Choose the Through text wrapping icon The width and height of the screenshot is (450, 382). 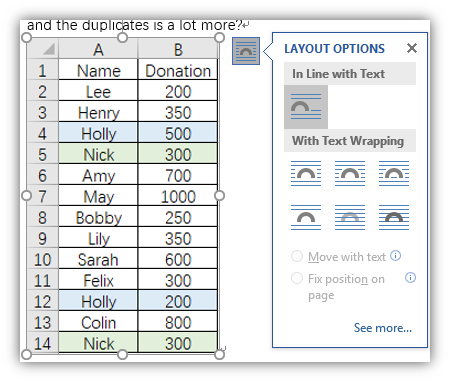pos(394,173)
